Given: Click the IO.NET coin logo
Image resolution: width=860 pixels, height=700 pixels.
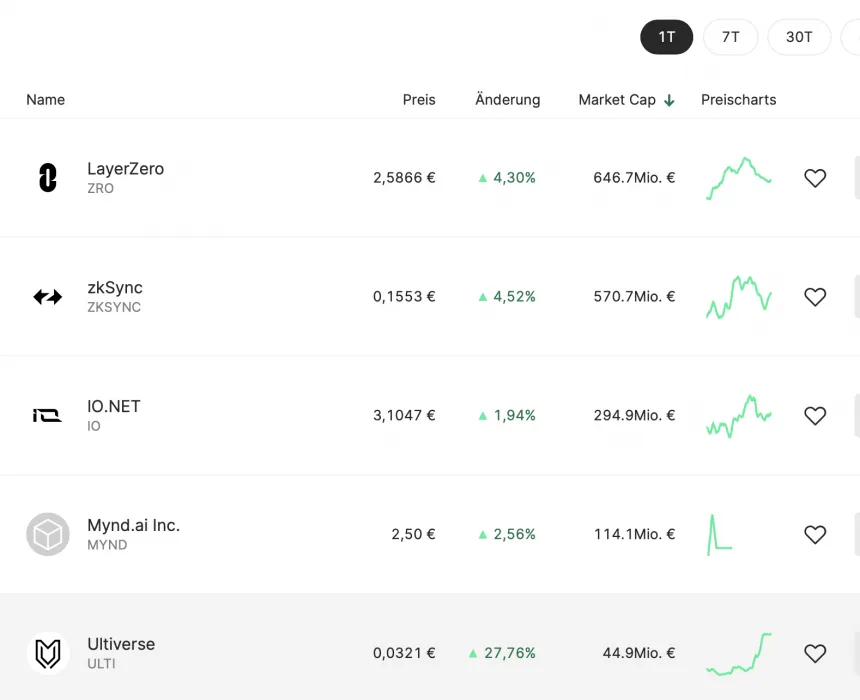Looking at the screenshot, I should [x=47, y=416].
